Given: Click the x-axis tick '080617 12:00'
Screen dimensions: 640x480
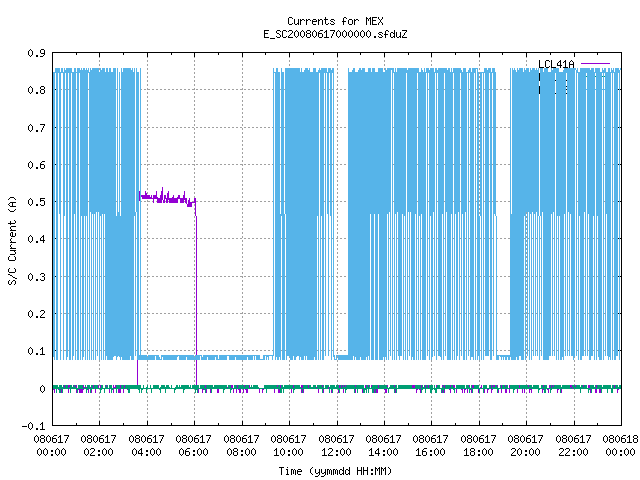Looking at the screenshot, I should [336, 446].
